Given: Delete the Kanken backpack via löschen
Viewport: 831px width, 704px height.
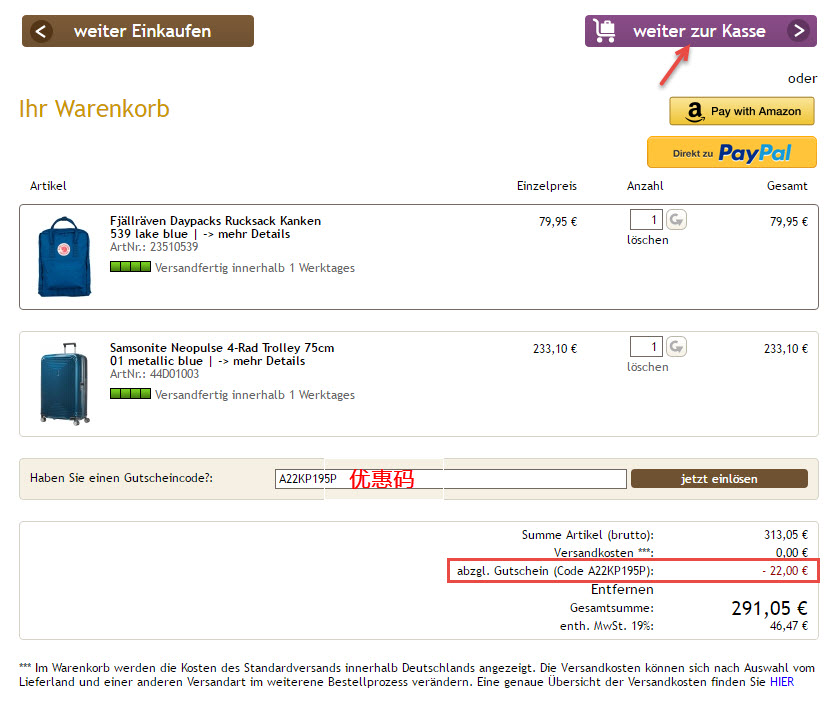Looking at the screenshot, I should click(647, 240).
